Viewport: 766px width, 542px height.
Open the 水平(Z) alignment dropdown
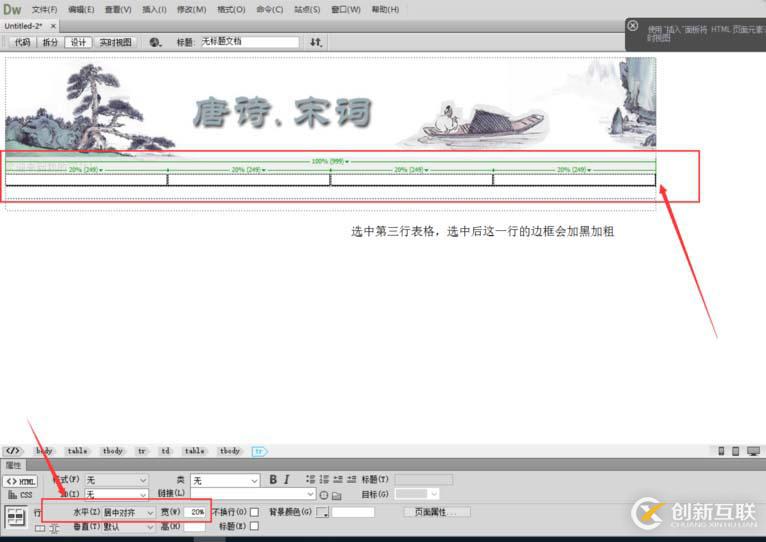(128, 512)
